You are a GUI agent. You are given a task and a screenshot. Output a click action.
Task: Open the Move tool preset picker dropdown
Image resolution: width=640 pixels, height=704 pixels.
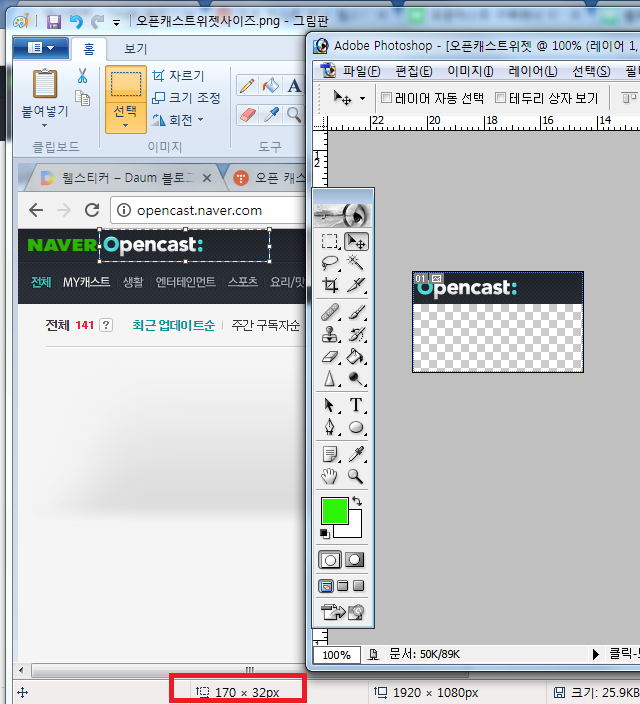click(362, 98)
